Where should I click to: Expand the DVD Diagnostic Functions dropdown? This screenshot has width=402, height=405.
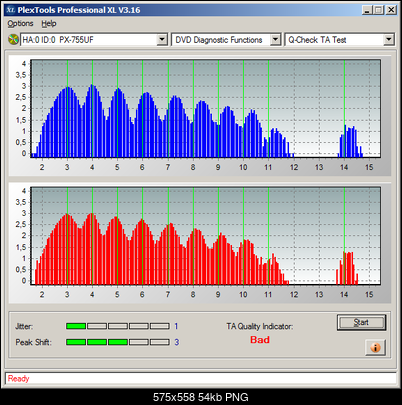[275, 40]
